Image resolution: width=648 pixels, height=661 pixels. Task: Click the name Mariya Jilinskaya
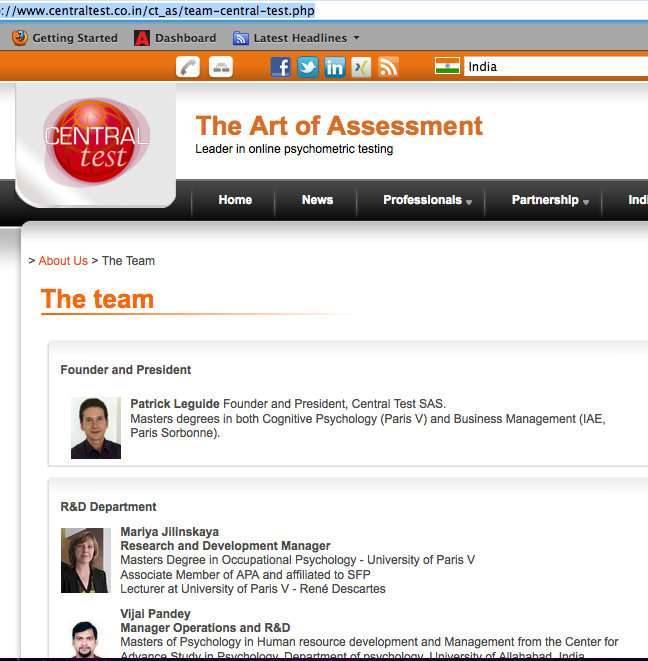[x=169, y=532]
